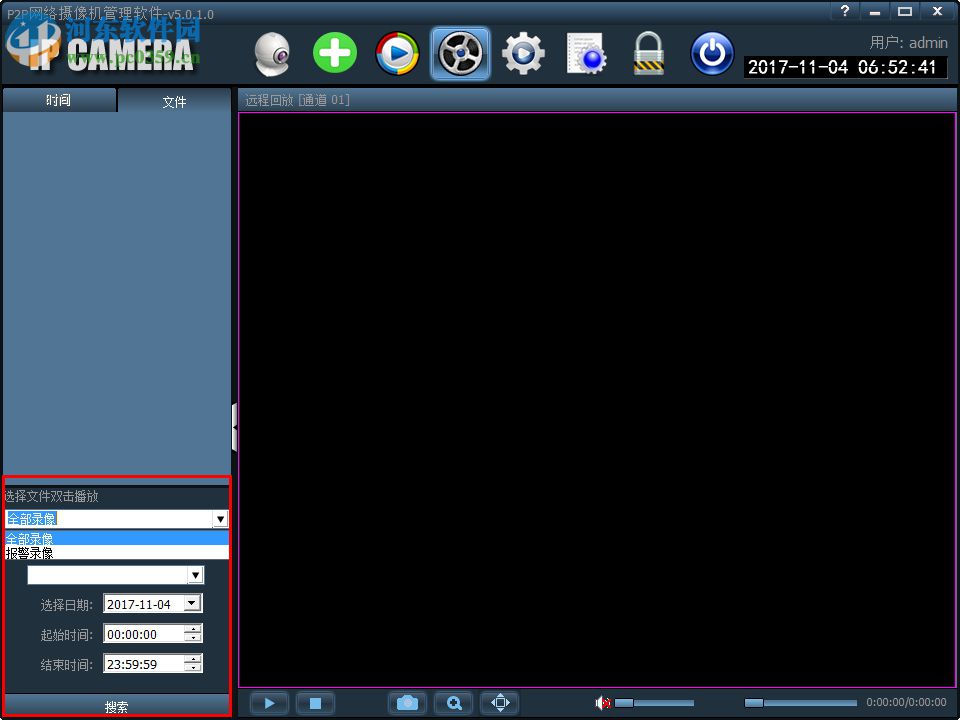The width and height of the screenshot is (960, 720).
Task: Click the 搜索 search button
Action: pyautogui.click(x=116, y=707)
